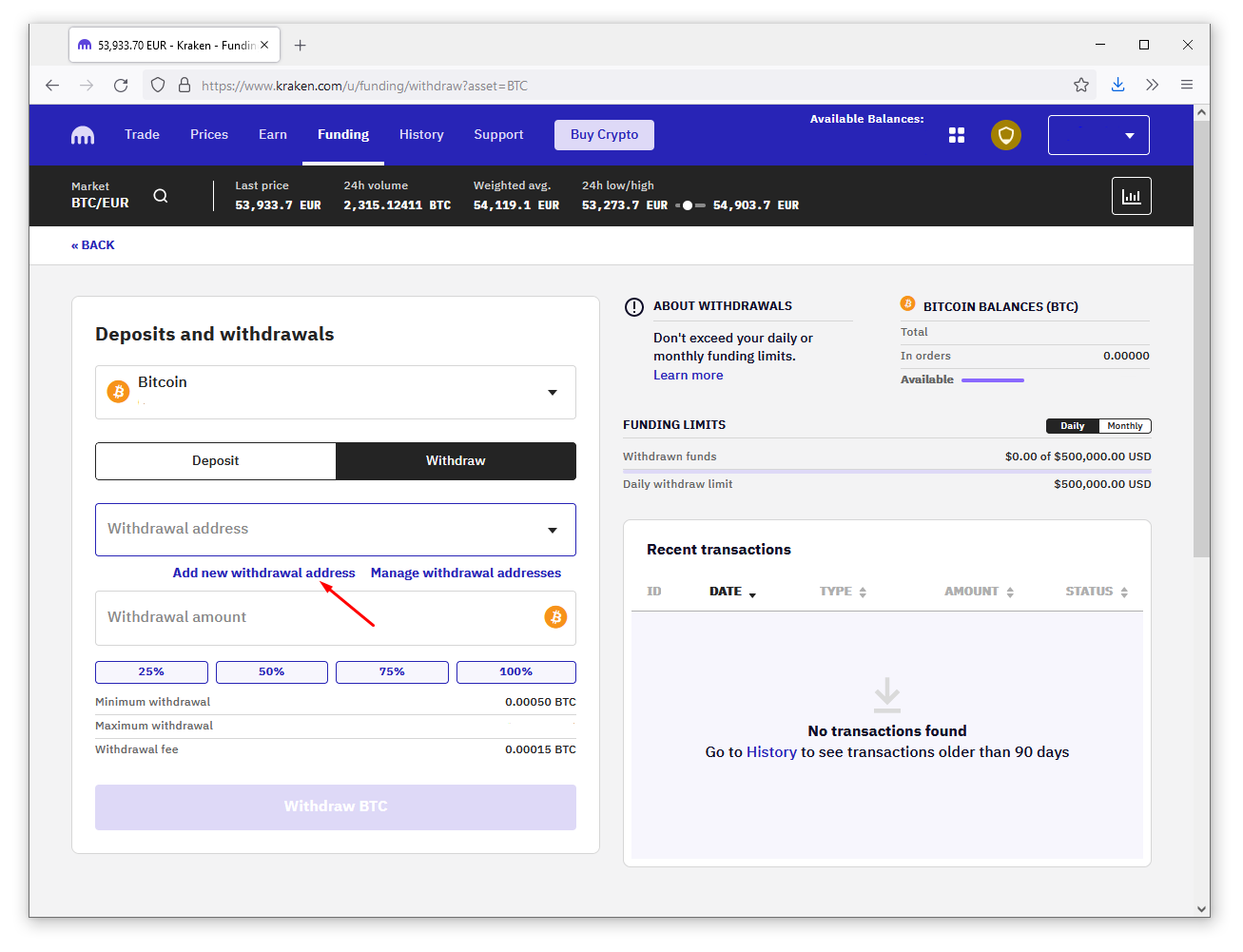Click the Buy Crypto button
1243x952 pixels.
(x=604, y=135)
